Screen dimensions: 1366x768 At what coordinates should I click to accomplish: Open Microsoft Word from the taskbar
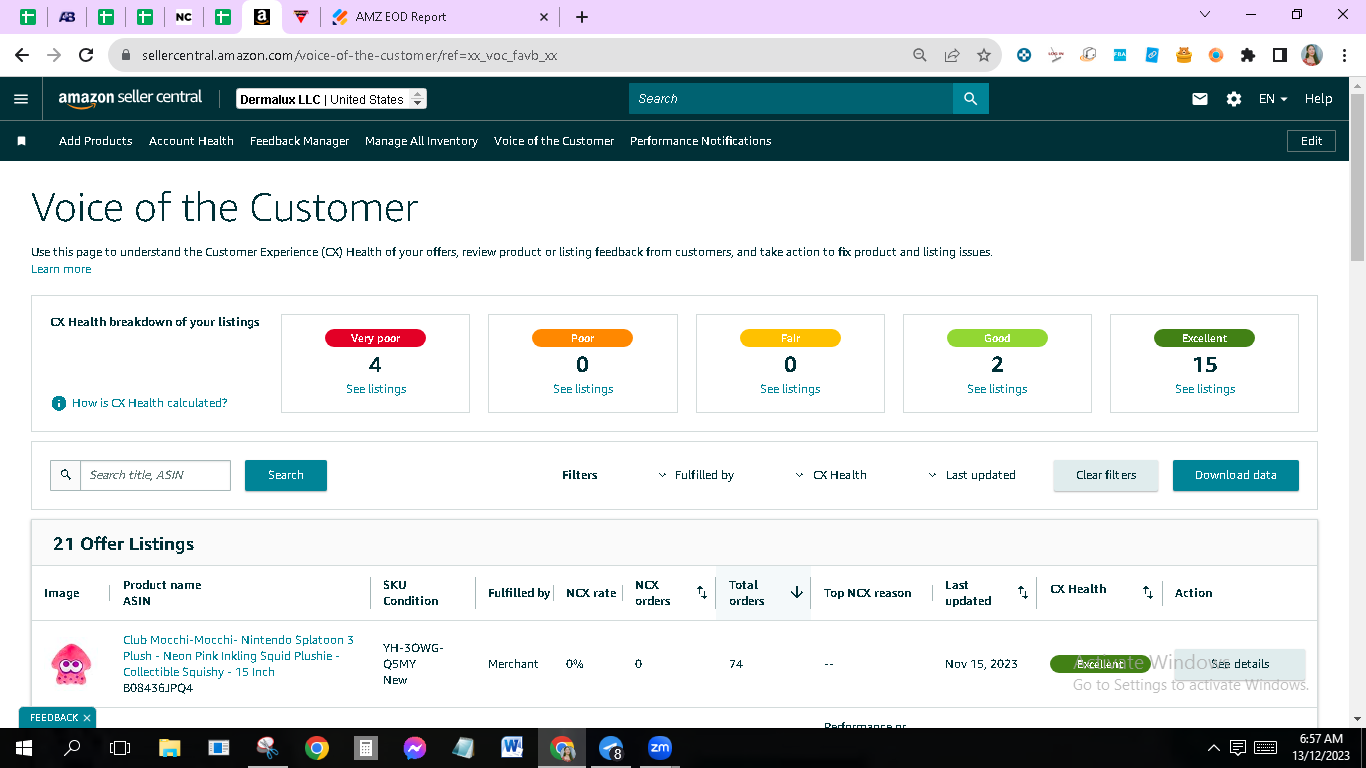(x=512, y=748)
